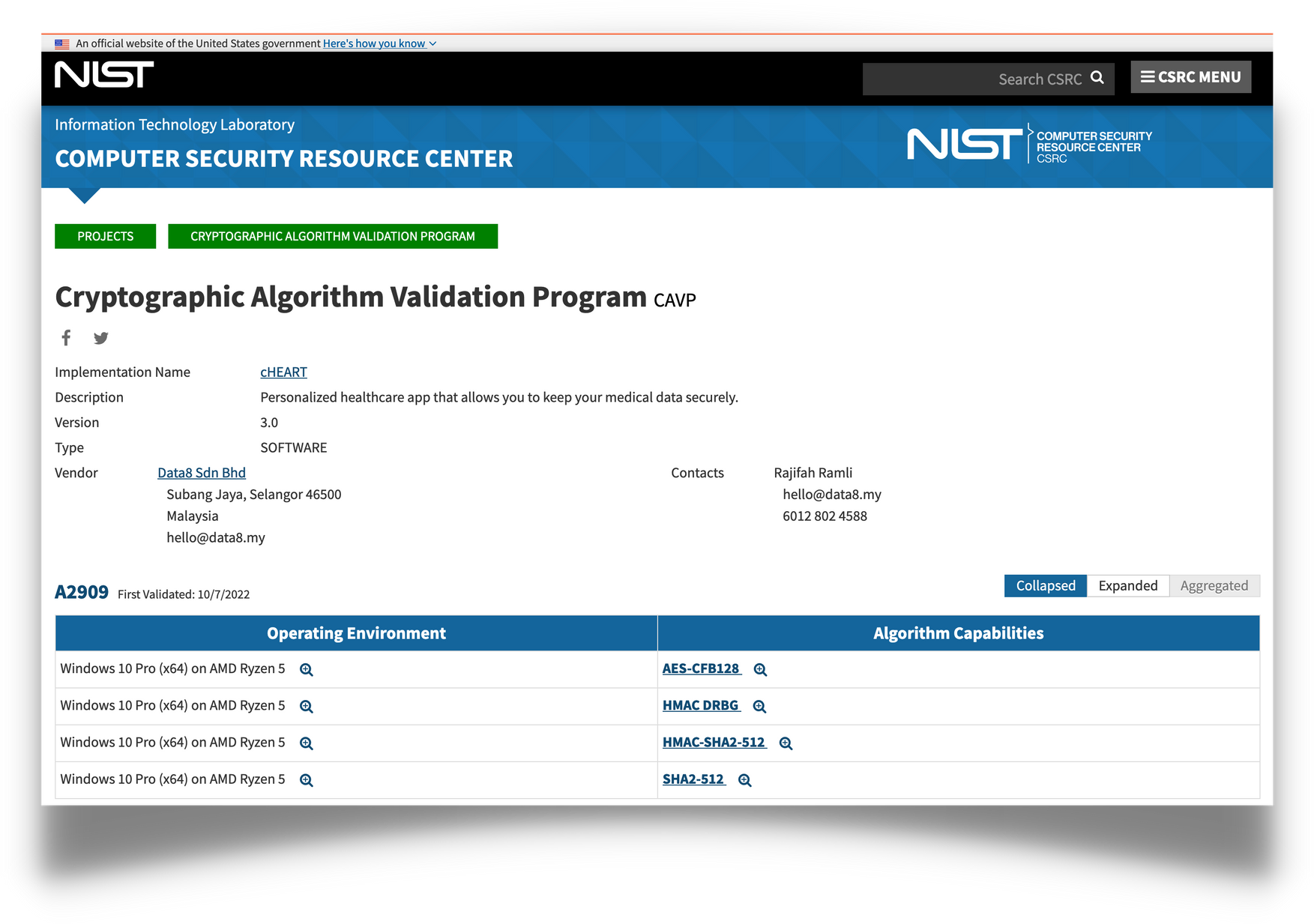The width and height of the screenshot is (1314, 924).
Task: Click contact name Rajifah Ramli
Action: [813, 473]
